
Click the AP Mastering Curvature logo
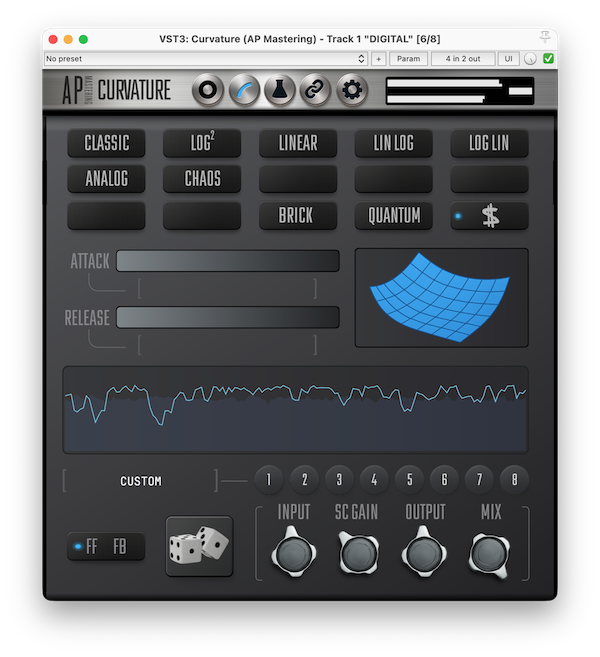tap(116, 90)
